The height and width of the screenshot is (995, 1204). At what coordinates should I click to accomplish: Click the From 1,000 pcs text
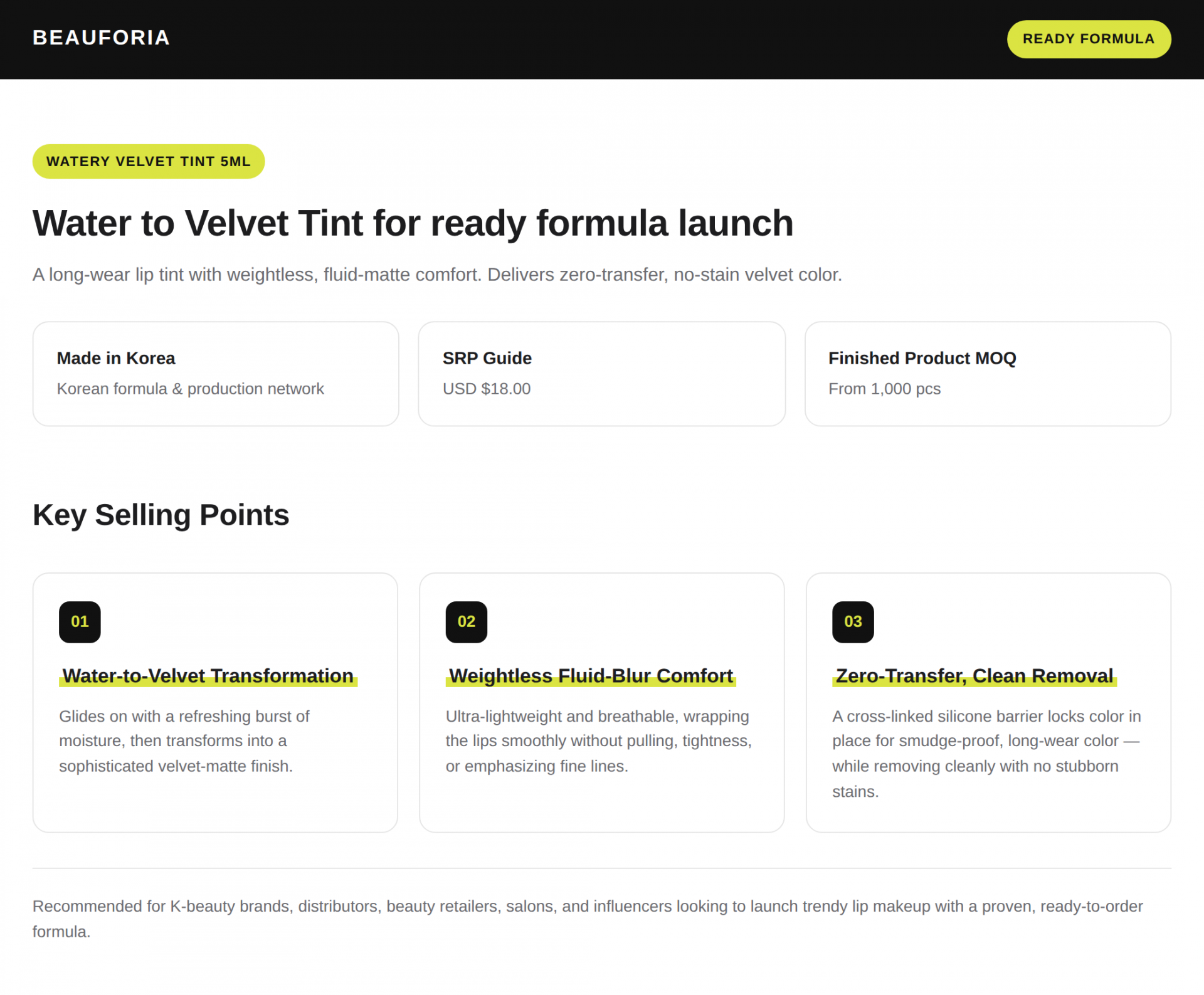(884, 389)
